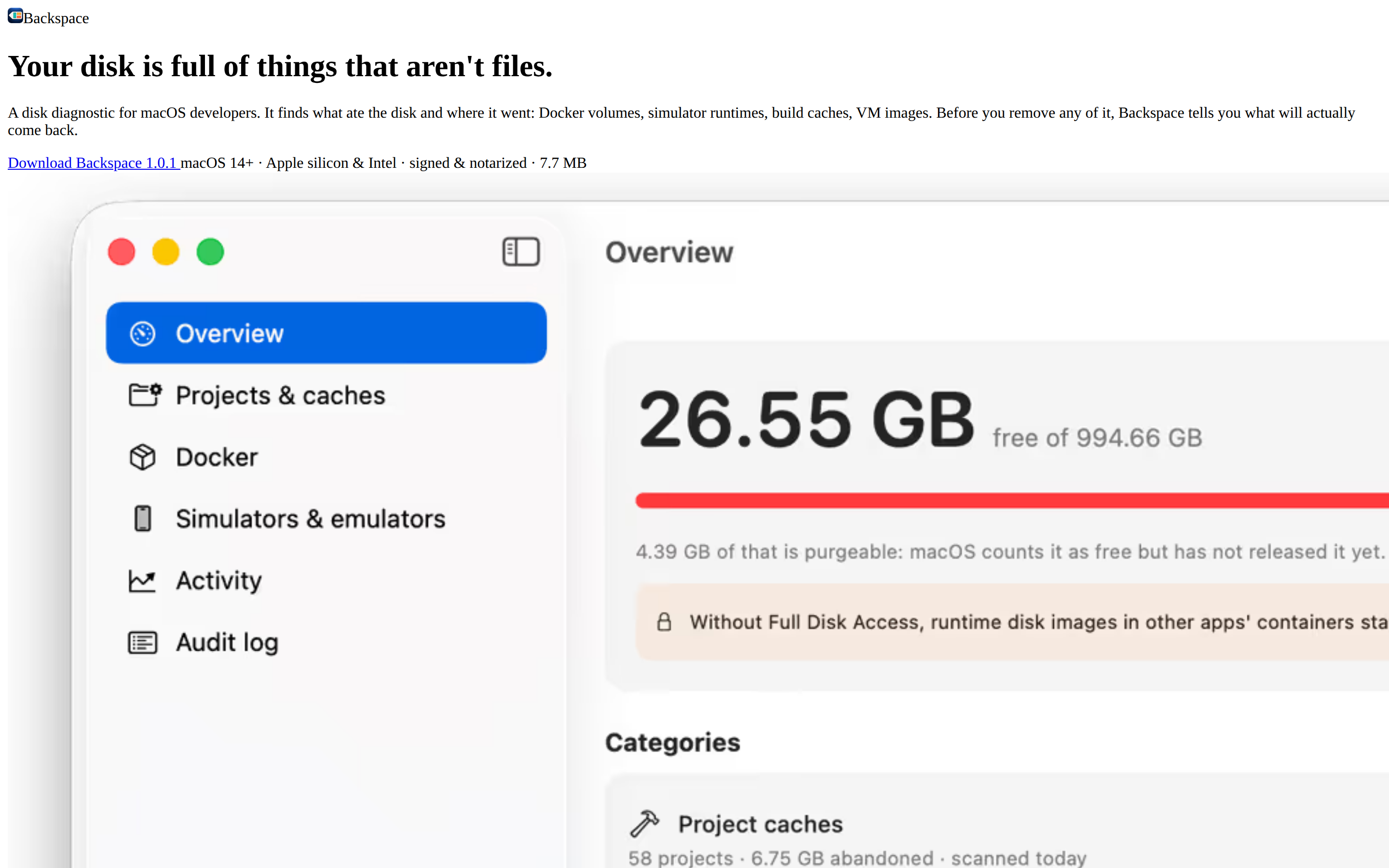Open the Audit log section
The image size is (1389, 868).
pos(326,642)
